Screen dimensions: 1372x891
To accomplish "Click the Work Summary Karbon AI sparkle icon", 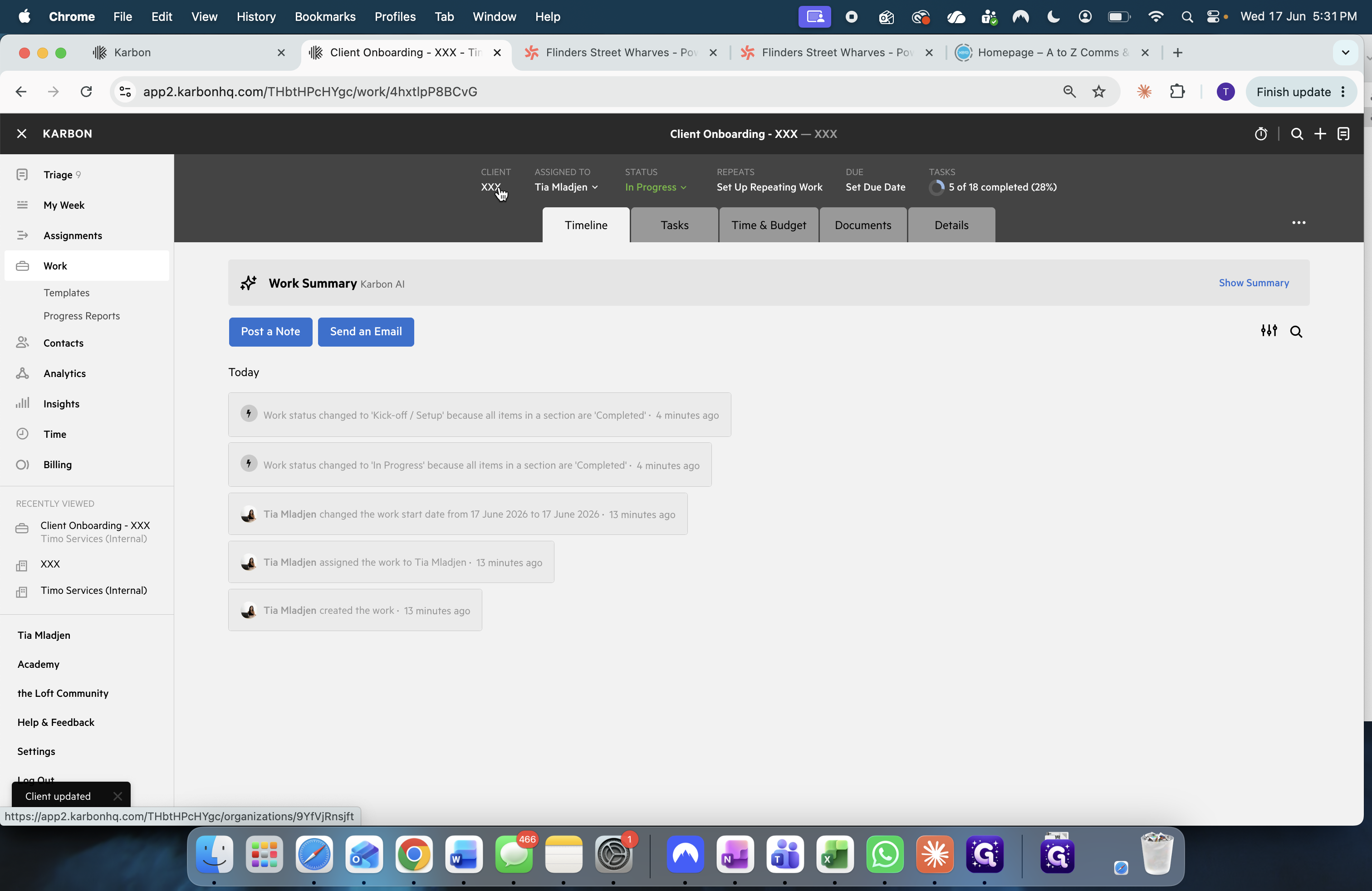I will coord(249,283).
